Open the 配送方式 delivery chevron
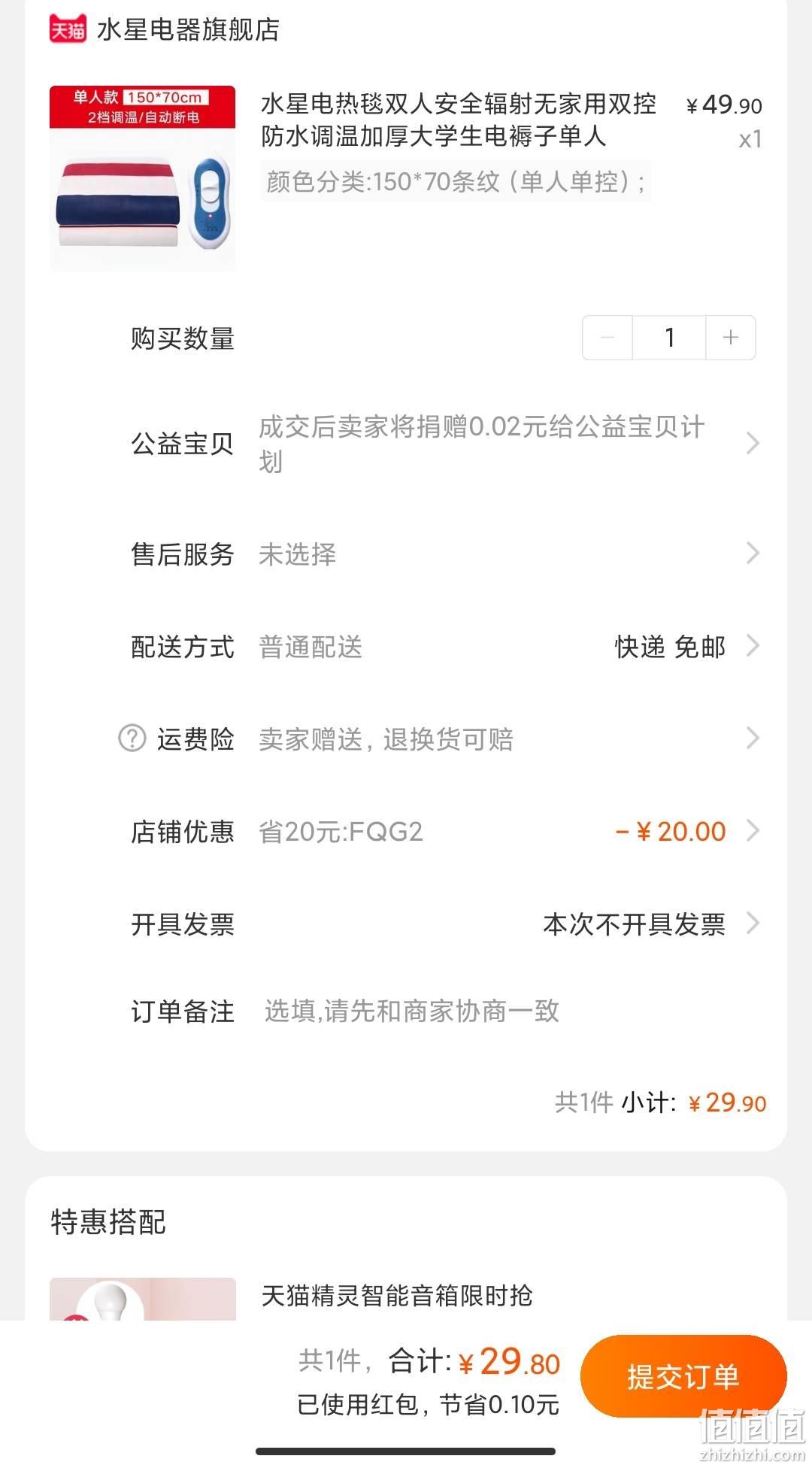Image resolution: width=812 pixels, height=1468 pixels. click(x=753, y=645)
